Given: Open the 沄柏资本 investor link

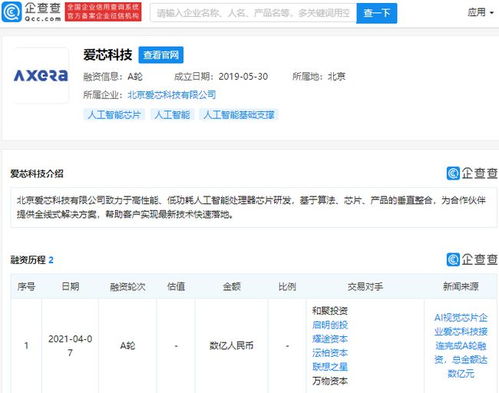Looking at the screenshot, I should pos(330,353).
